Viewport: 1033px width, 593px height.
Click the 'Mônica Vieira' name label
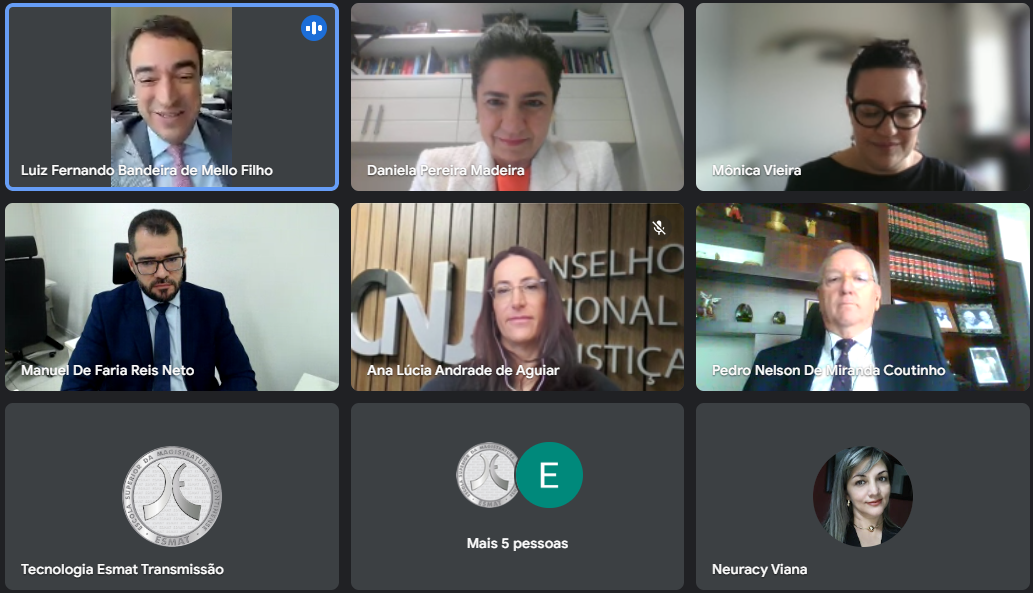tap(756, 170)
